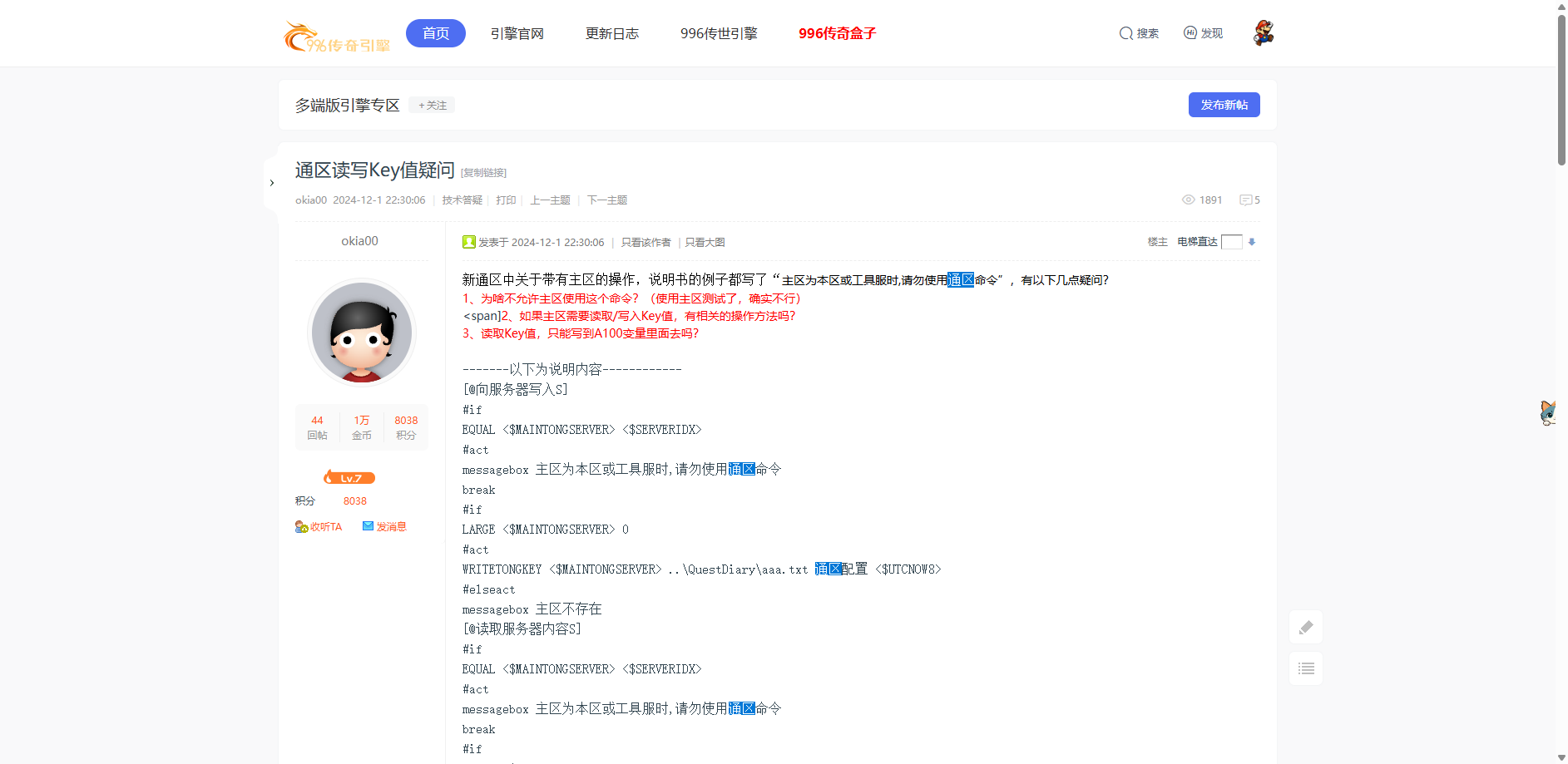Click 只看大图 link

click(705, 243)
